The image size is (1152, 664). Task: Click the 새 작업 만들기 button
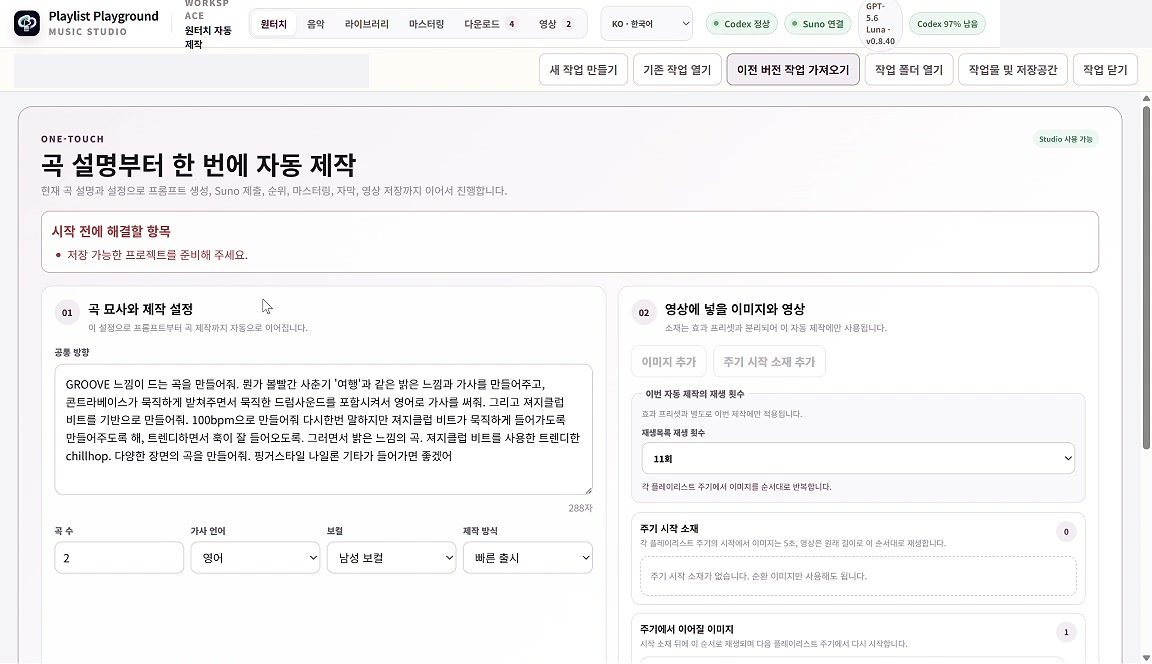point(583,70)
